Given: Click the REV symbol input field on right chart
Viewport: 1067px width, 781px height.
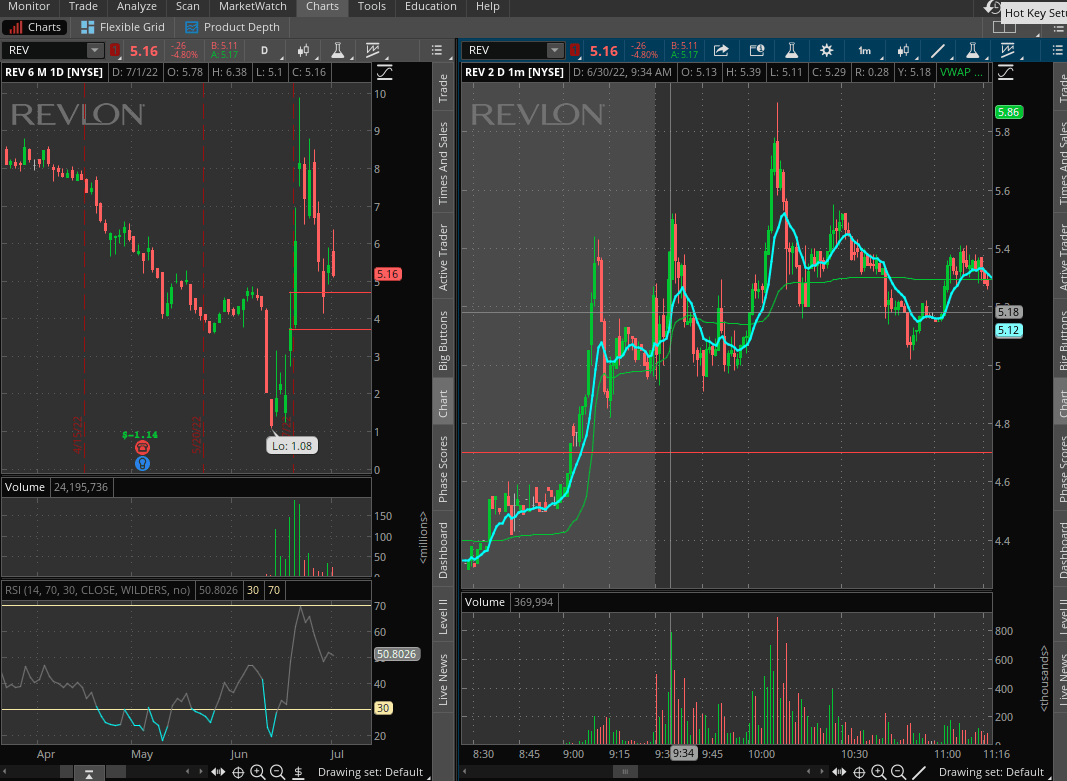Looking at the screenshot, I should point(504,50).
